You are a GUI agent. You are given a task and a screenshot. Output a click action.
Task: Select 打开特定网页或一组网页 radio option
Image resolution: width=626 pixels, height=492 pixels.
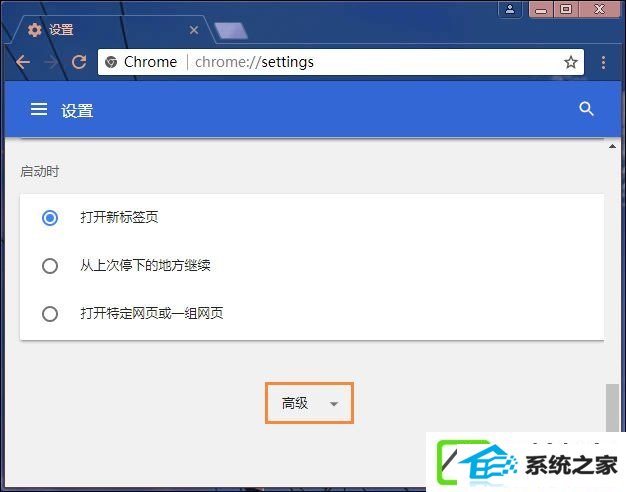(x=50, y=313)
